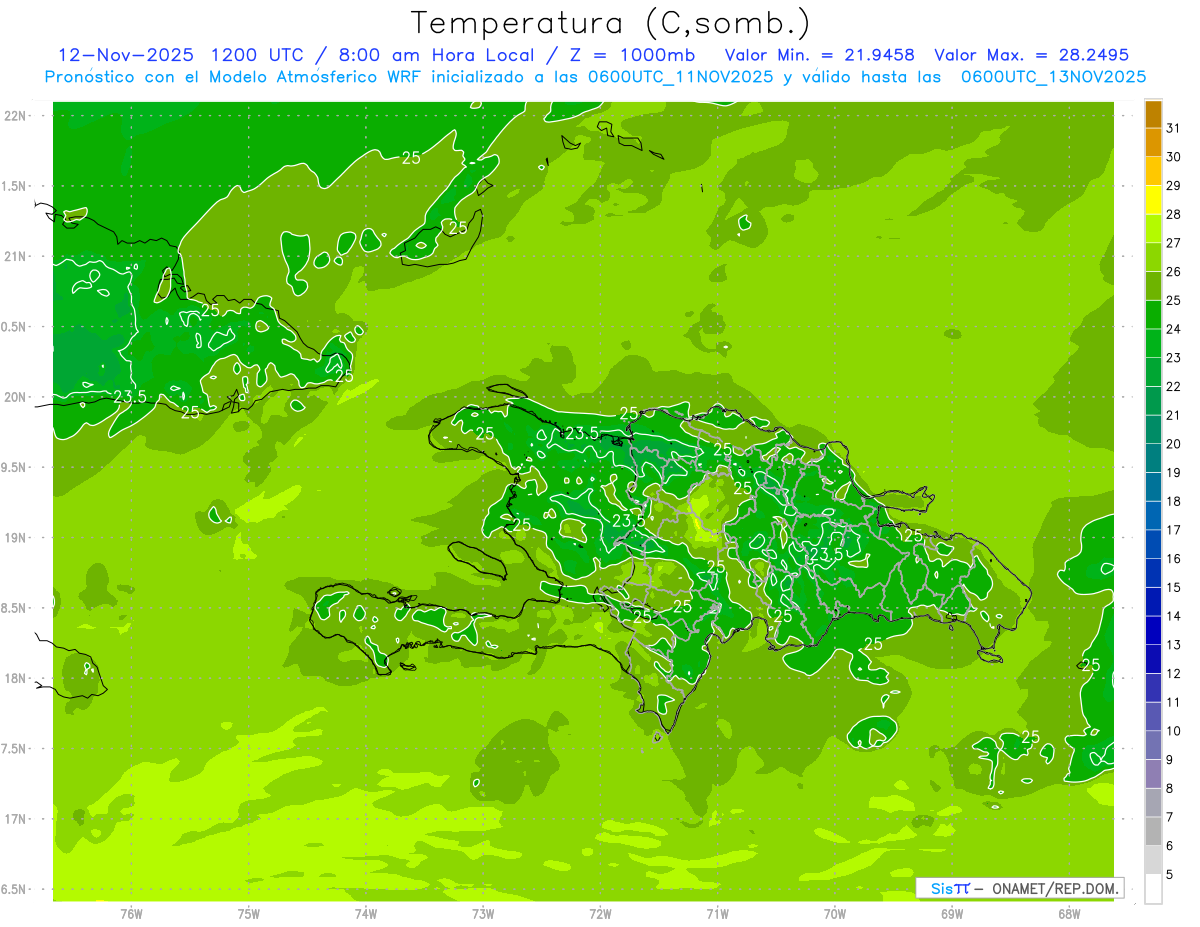Click the "0600UTC_11NOV2025" initialization time
The height and width of the screenshot is (927, 1200).
click(x=681, y=77)
